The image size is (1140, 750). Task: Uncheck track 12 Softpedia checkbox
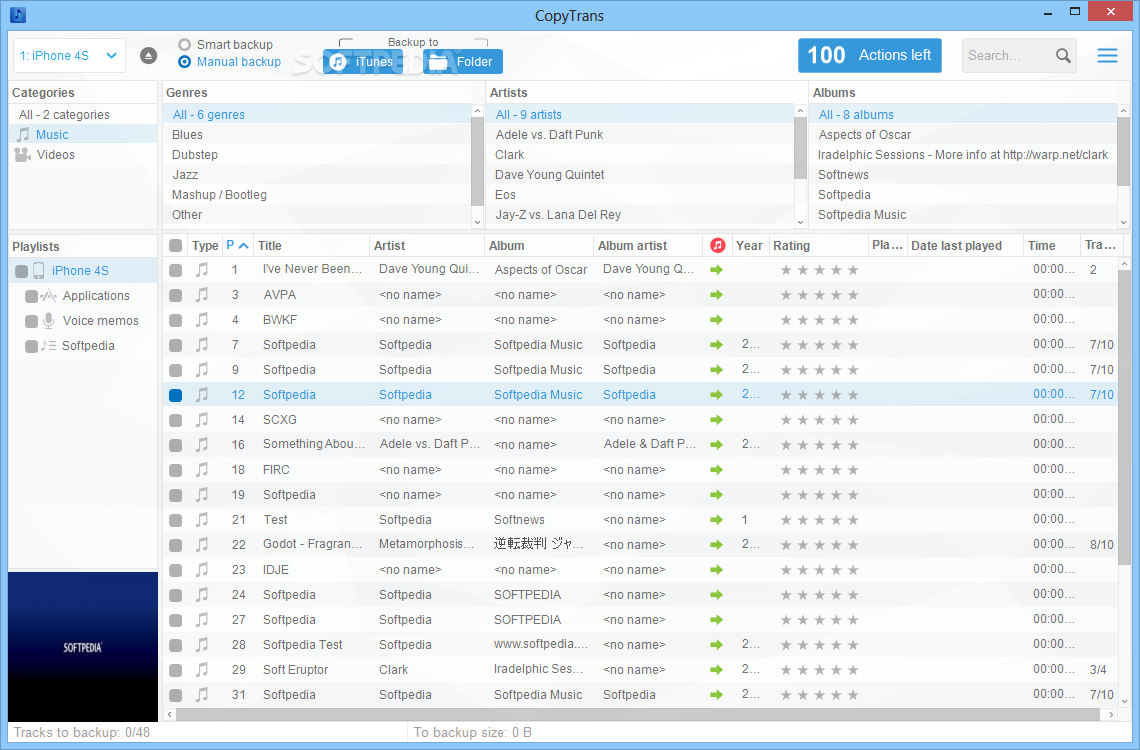coord(175,395)
